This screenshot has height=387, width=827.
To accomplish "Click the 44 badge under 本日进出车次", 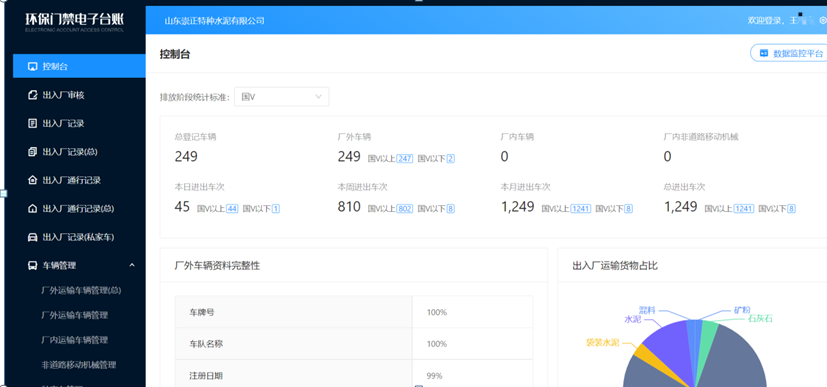I will pyautogui.click(x=232, y=209).
